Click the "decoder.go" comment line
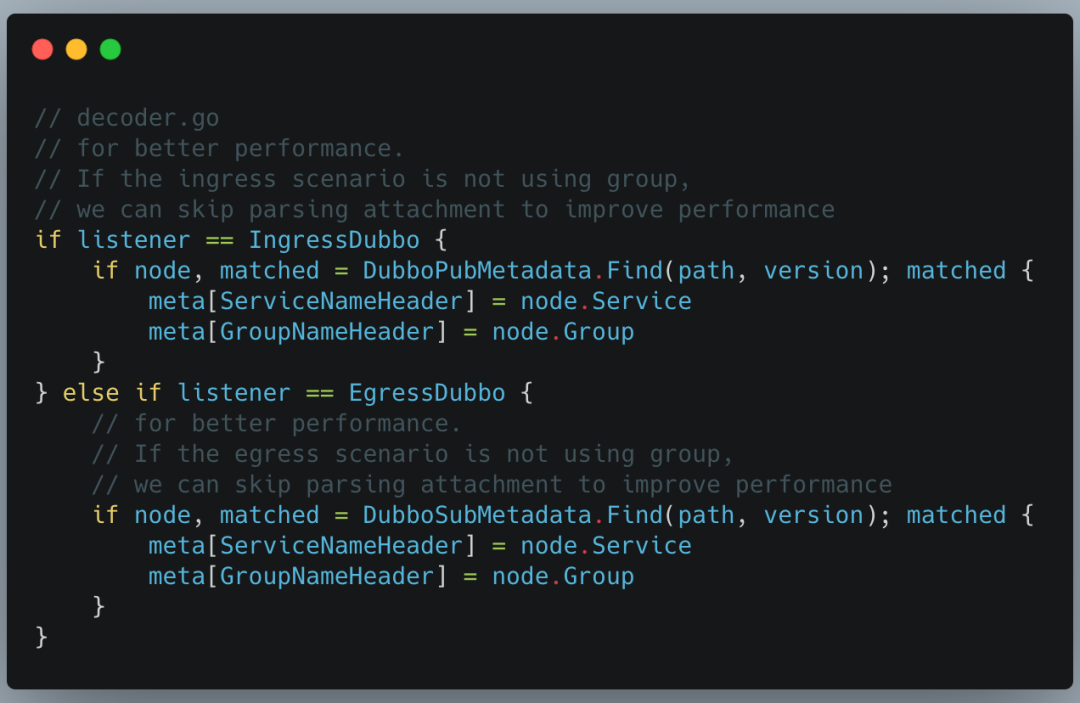Viewport: 1080px width, 703px height. [x=127, y=118]
